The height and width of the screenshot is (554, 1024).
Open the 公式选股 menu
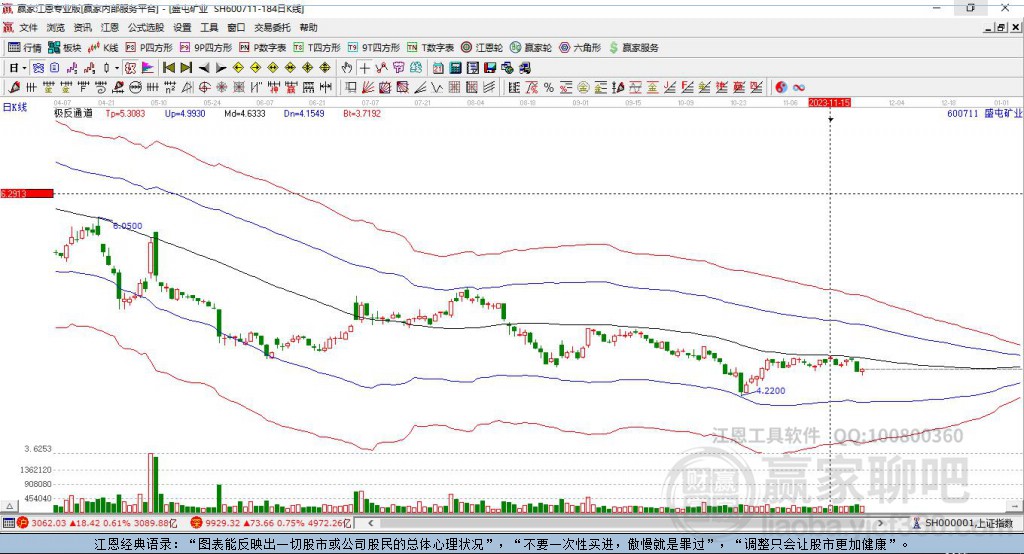pos(146,27)
